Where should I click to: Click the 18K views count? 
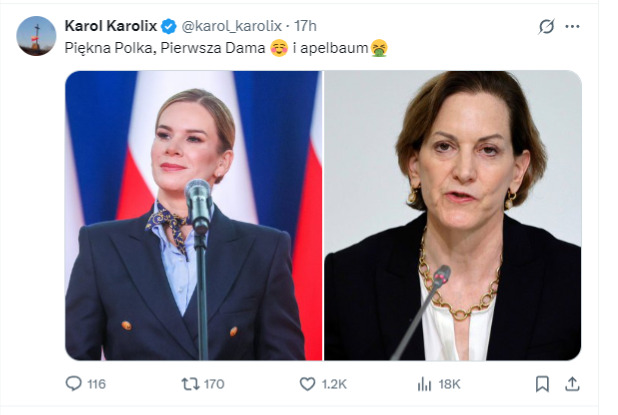448,383
